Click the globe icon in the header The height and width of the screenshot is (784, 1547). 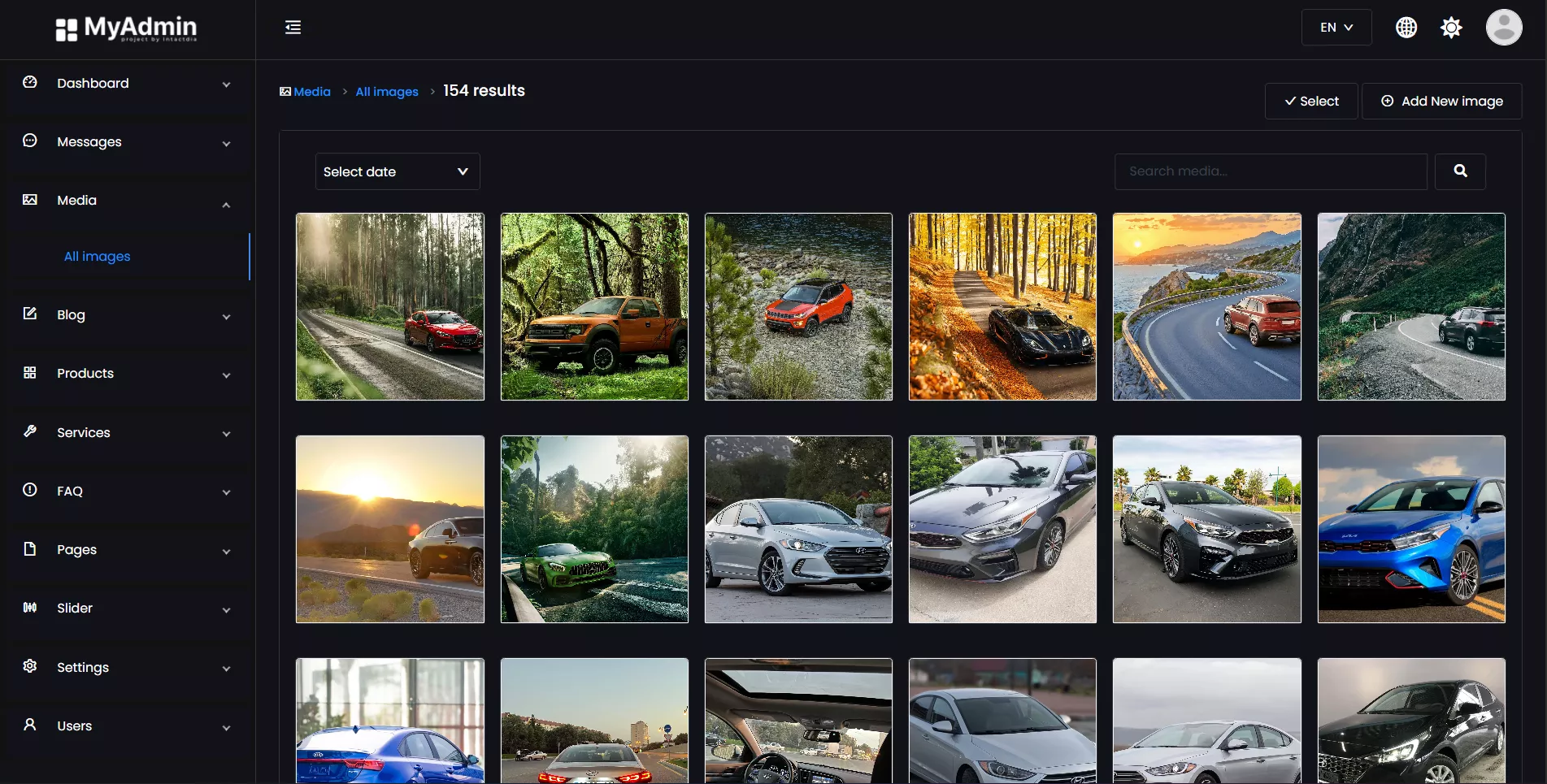click(x=1406, y=28)
